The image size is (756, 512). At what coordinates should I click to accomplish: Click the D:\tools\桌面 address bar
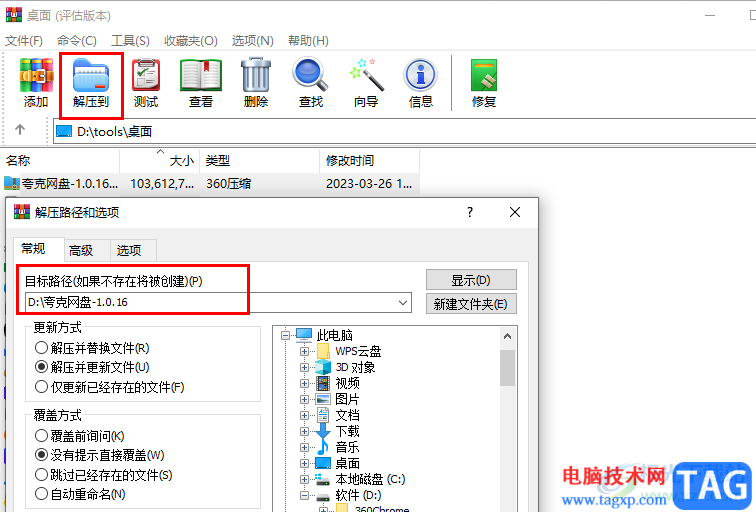click(404, 131)
